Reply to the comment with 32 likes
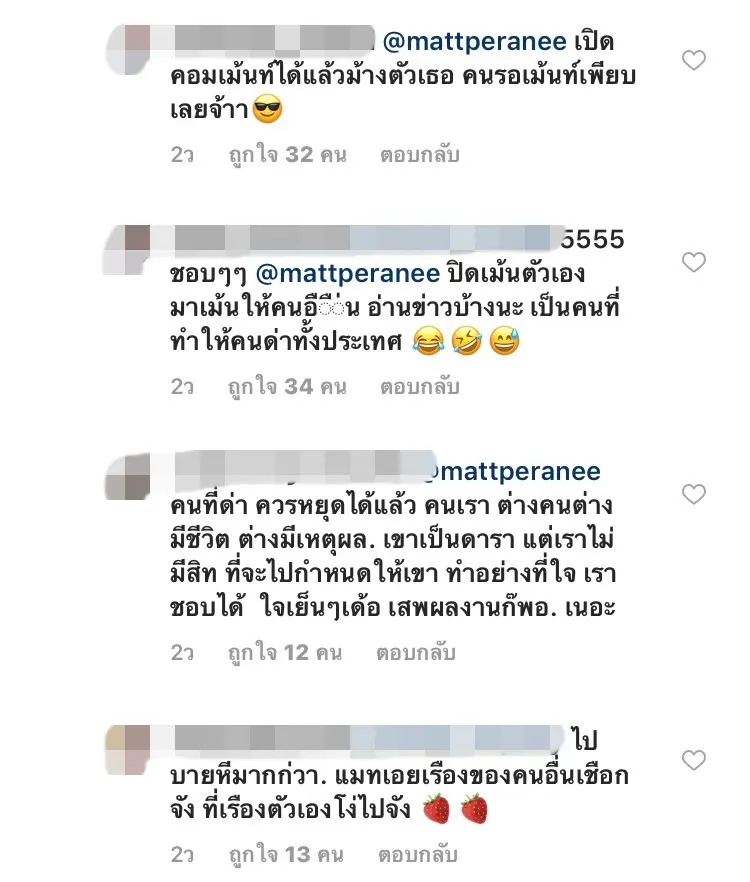The image size is (750, 882). (420, 155)
